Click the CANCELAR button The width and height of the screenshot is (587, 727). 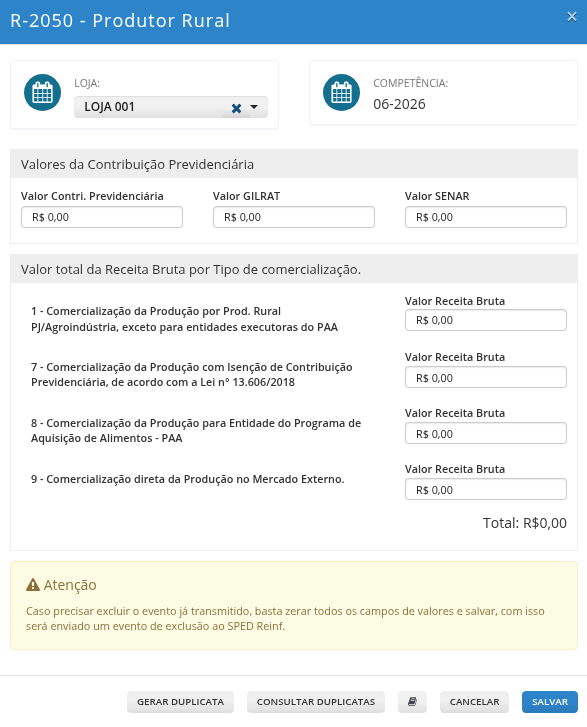[474, 701]
